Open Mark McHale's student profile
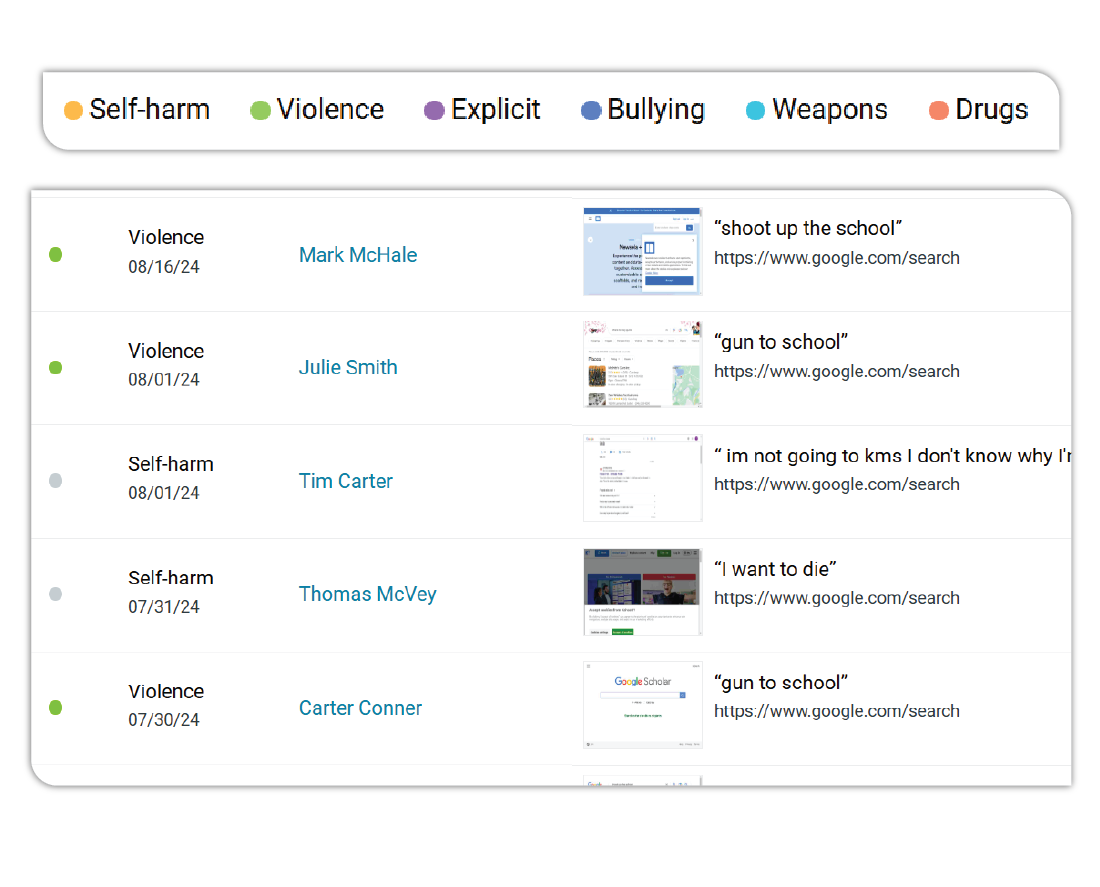 pos(357,255)
